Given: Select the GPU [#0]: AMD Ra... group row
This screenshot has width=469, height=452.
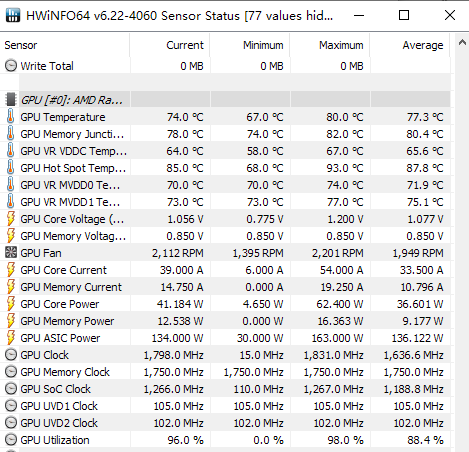Looking at the screenshot, I should 225,100.
